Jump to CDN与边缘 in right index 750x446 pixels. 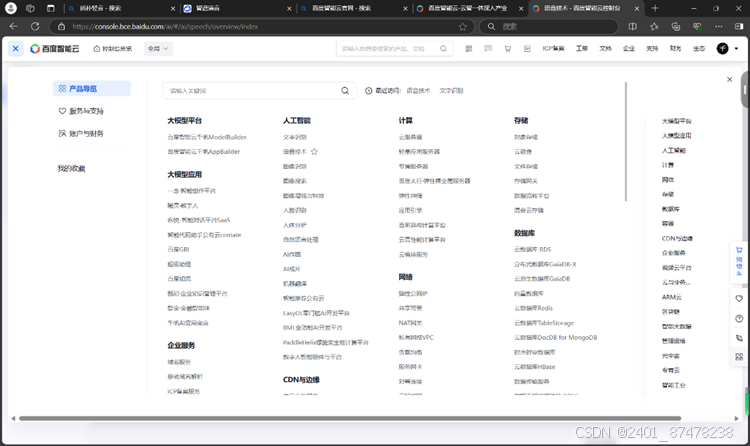(x=677, y=238)
